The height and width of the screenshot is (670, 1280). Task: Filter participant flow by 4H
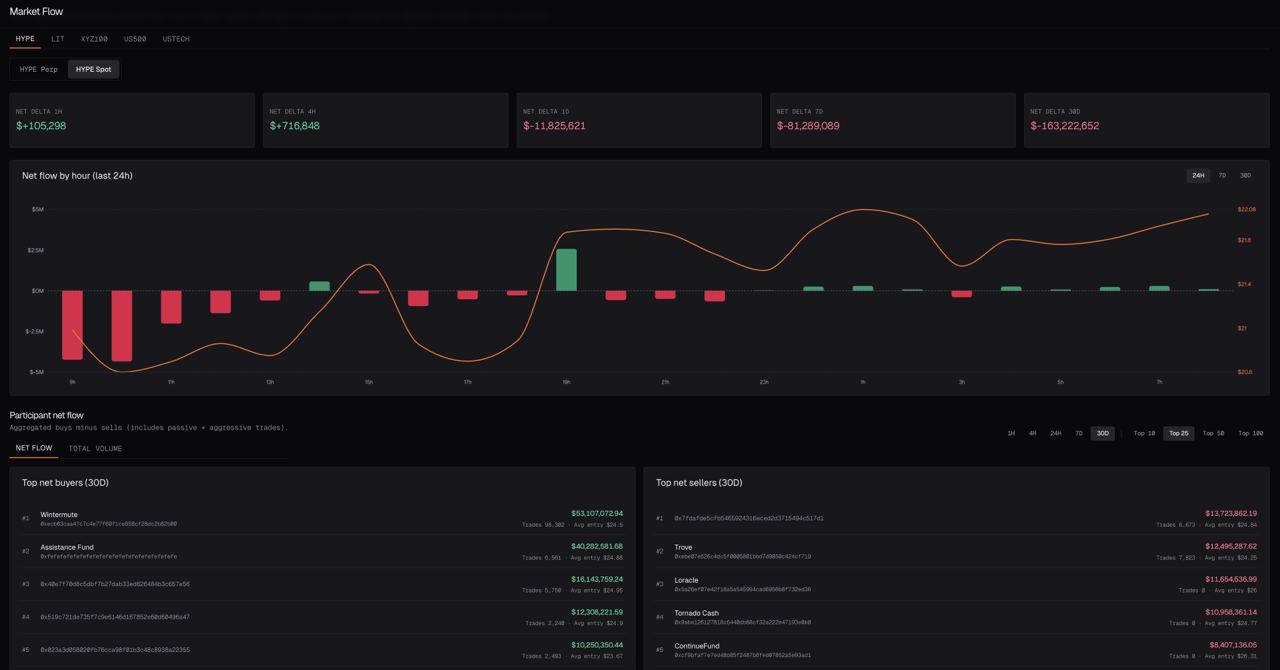coord(1032,433)
